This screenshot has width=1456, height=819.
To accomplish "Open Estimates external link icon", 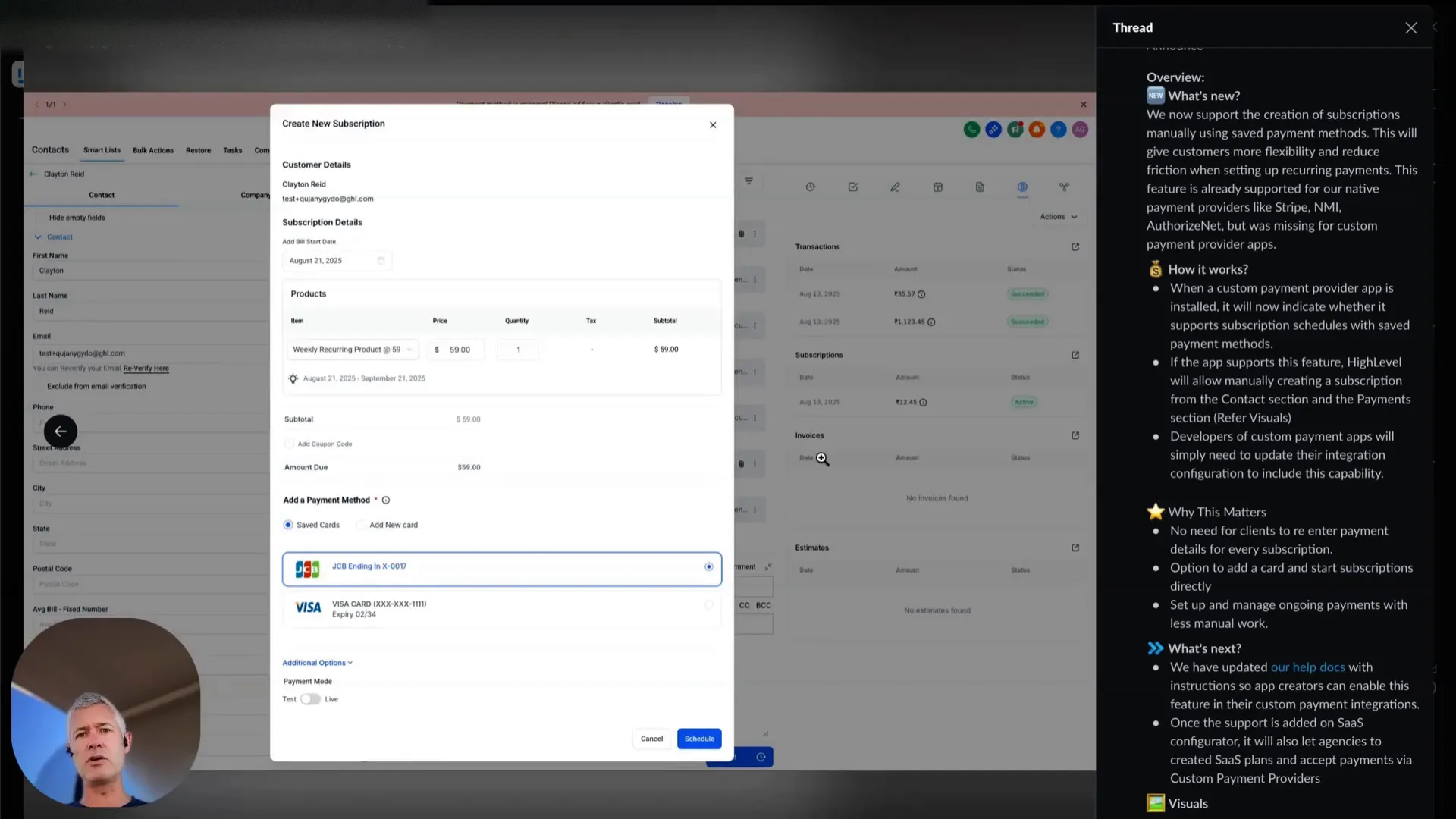I will pos(1075,548).
